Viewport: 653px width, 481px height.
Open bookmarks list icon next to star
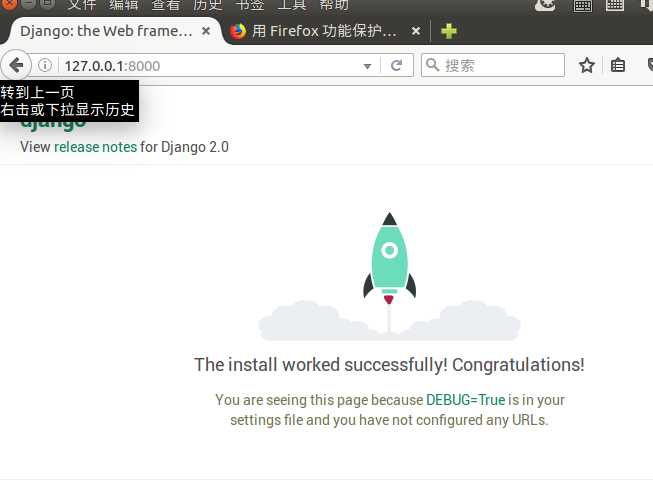click(x=618, y=65)
